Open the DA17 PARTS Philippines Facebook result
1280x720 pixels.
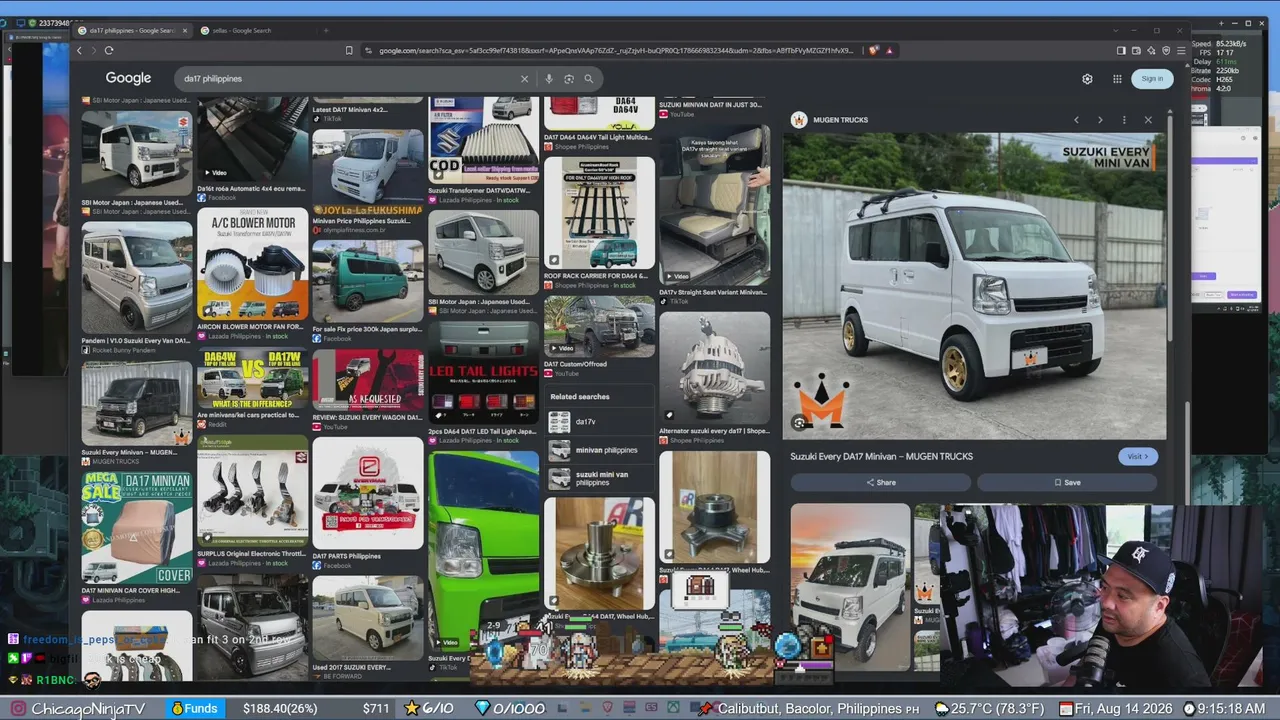(367, 493)
